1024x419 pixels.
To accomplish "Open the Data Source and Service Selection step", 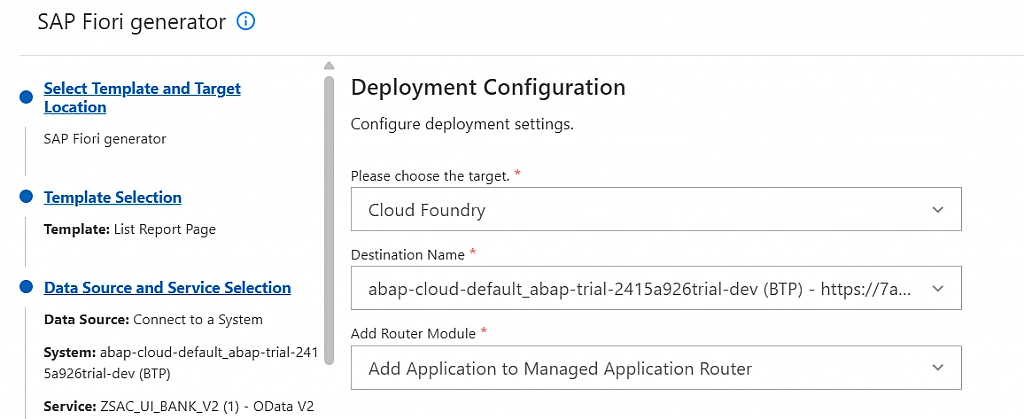I will (167, 288).
